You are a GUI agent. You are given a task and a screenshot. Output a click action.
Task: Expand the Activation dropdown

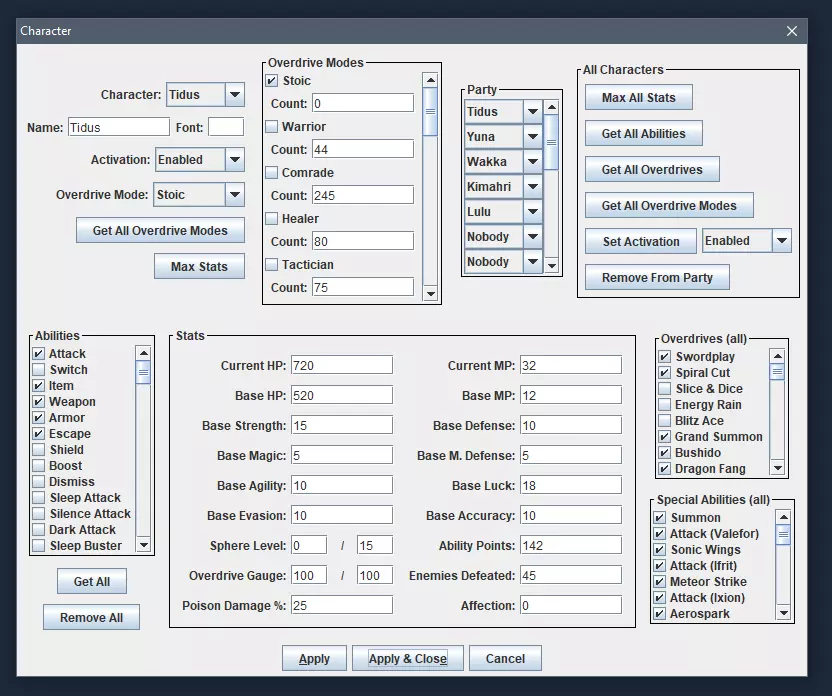coord(234,160)
